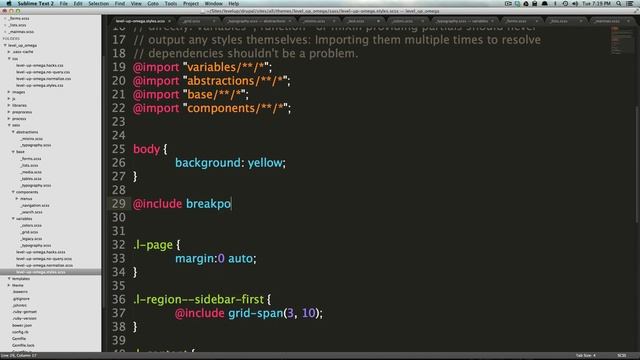Collapse the sass folder
Screen dimensions: 640x360
[9, 125]
